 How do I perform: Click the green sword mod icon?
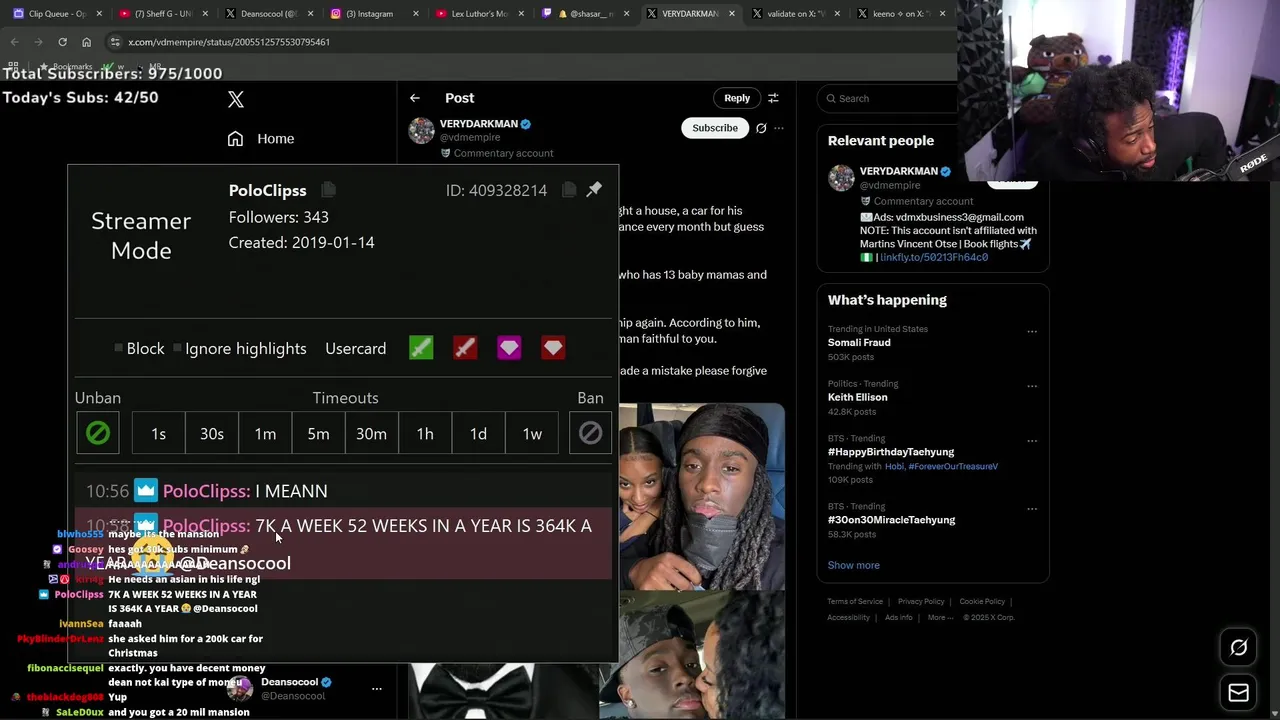click(421, 348)
